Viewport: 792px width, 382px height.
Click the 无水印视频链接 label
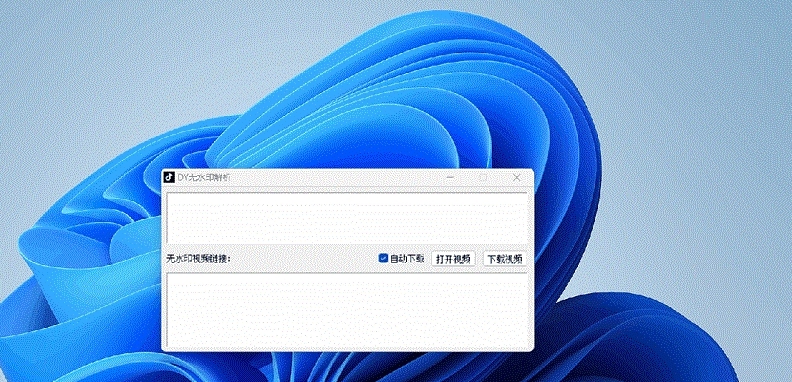coord(198,259)
